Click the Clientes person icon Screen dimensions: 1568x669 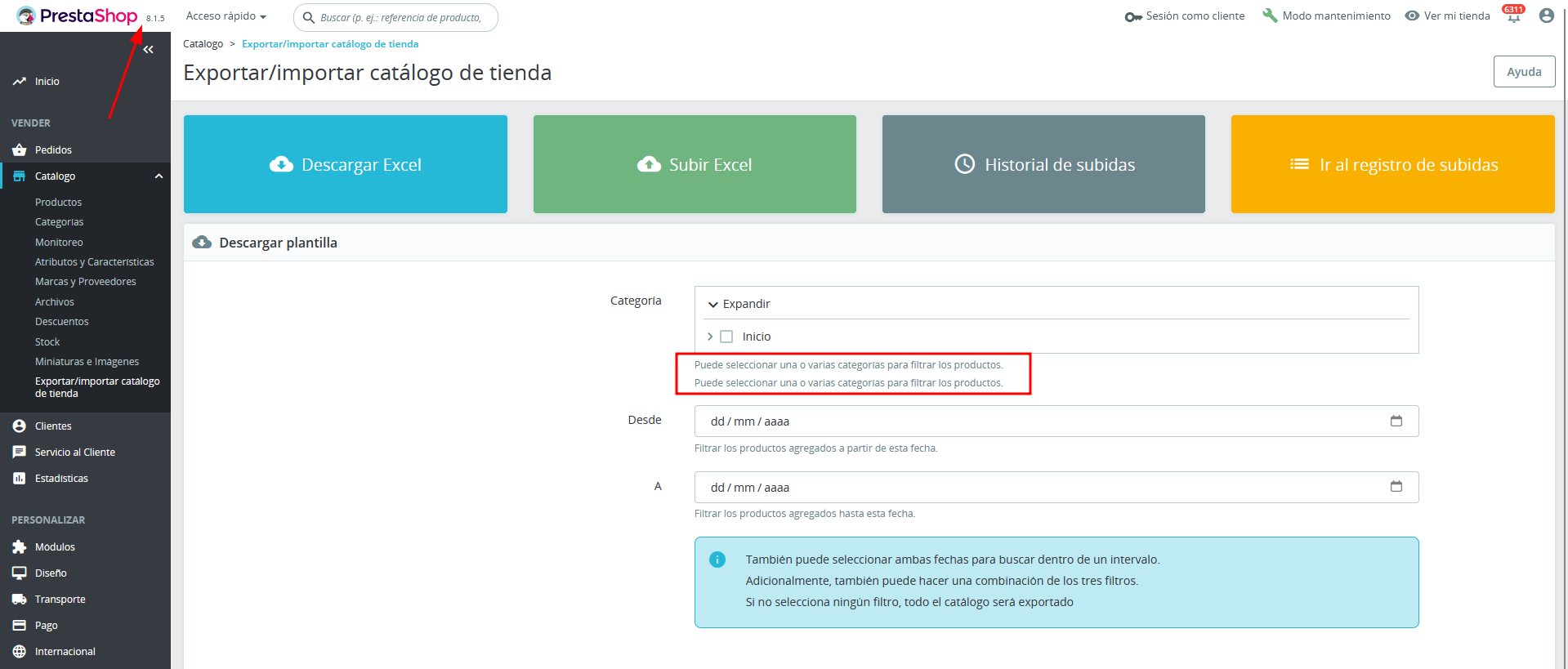20,426
